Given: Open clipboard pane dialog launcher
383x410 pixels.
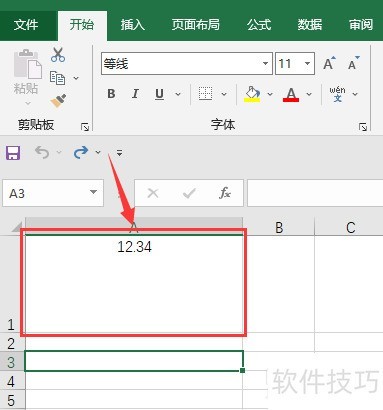Looking at the screenshot, I should 85,127.
